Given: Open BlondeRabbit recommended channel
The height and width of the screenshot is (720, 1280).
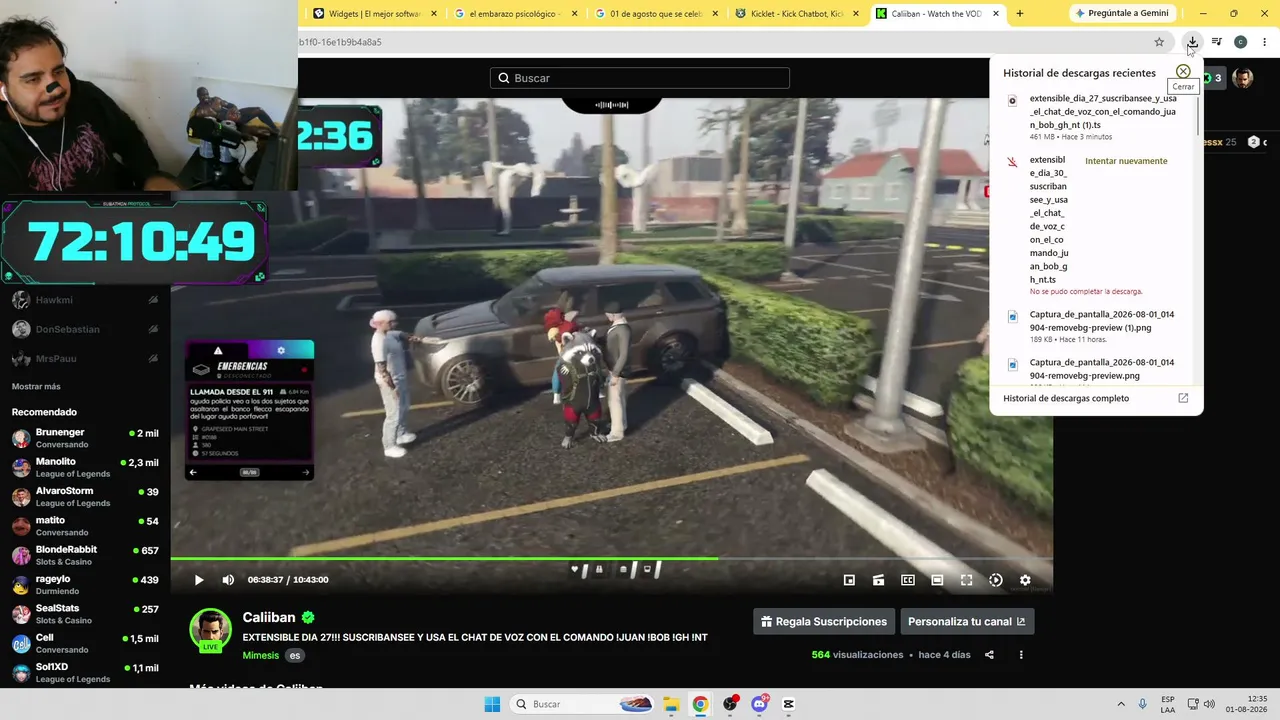Looking at the screenshot, I should pyautogui.click(x=85, y=555).
